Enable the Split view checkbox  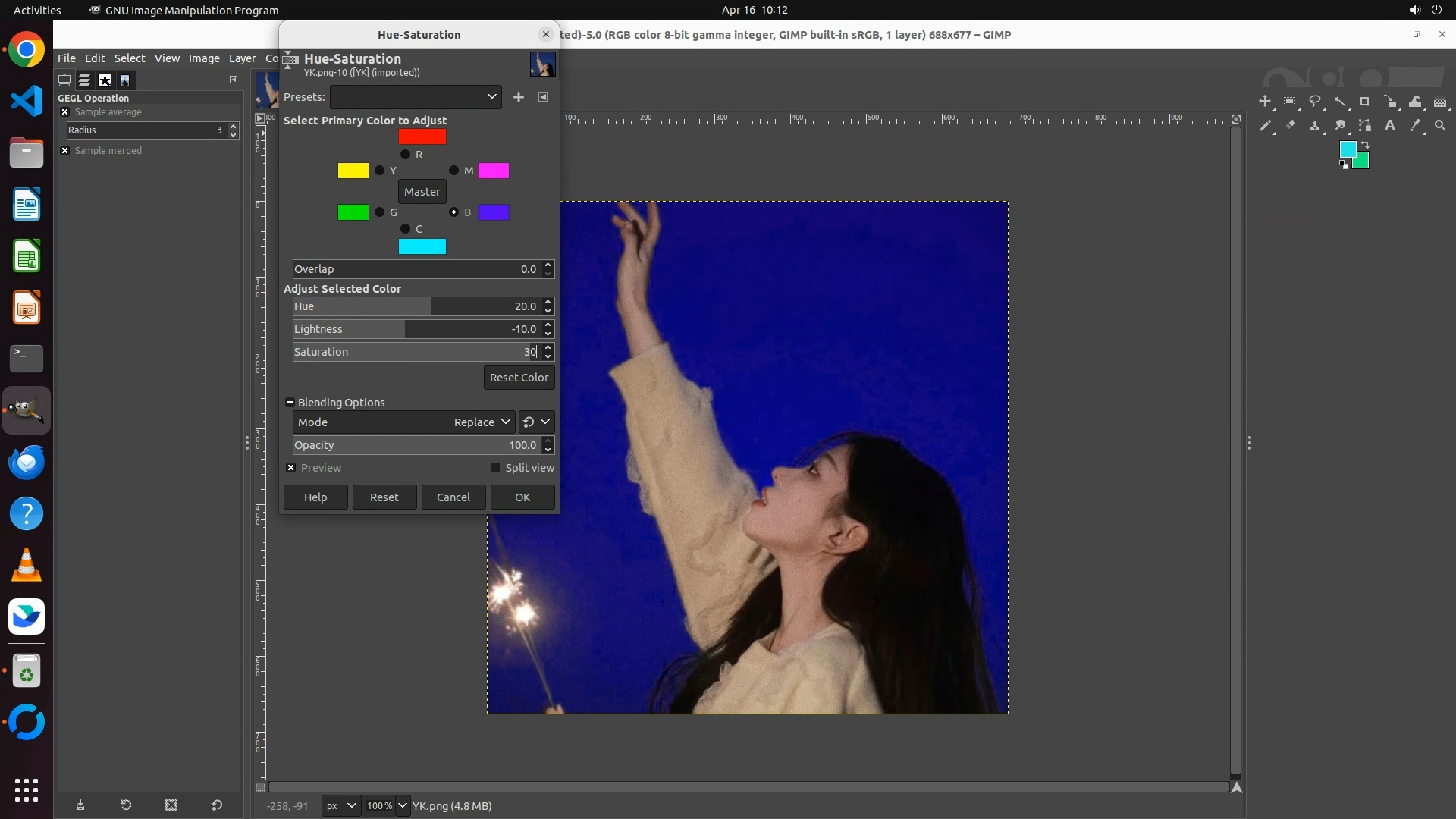point(496,468)
